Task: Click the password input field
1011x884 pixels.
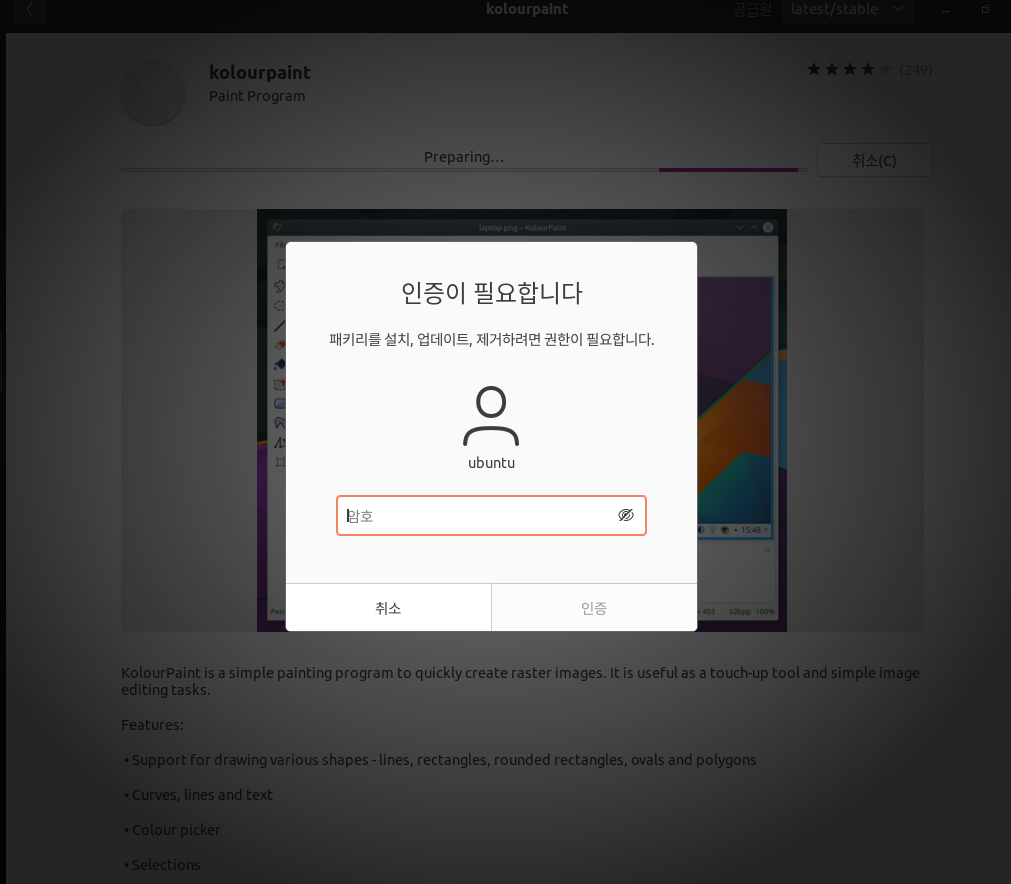Action: 491,515
